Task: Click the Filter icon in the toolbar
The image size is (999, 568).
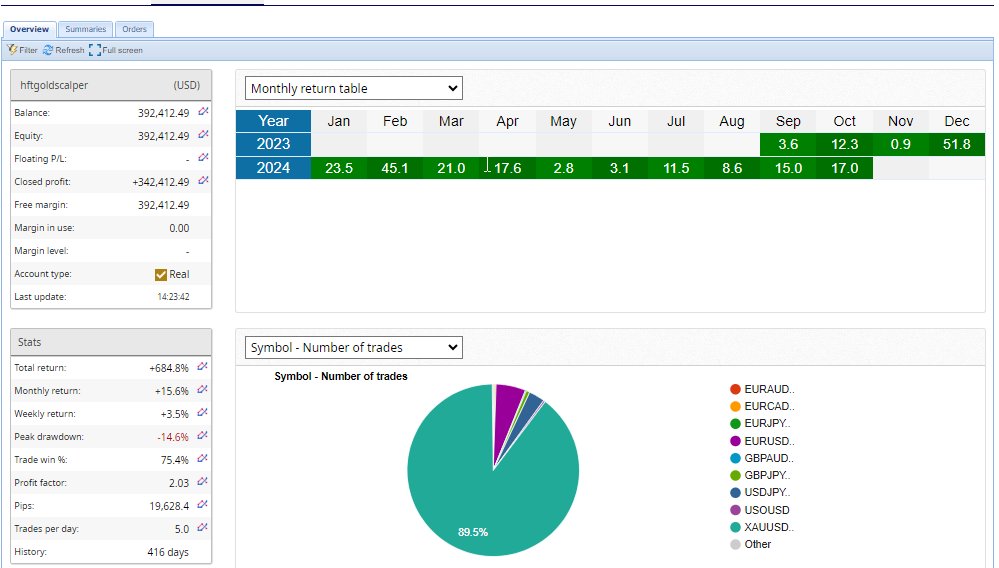Action: coord(12,50)
